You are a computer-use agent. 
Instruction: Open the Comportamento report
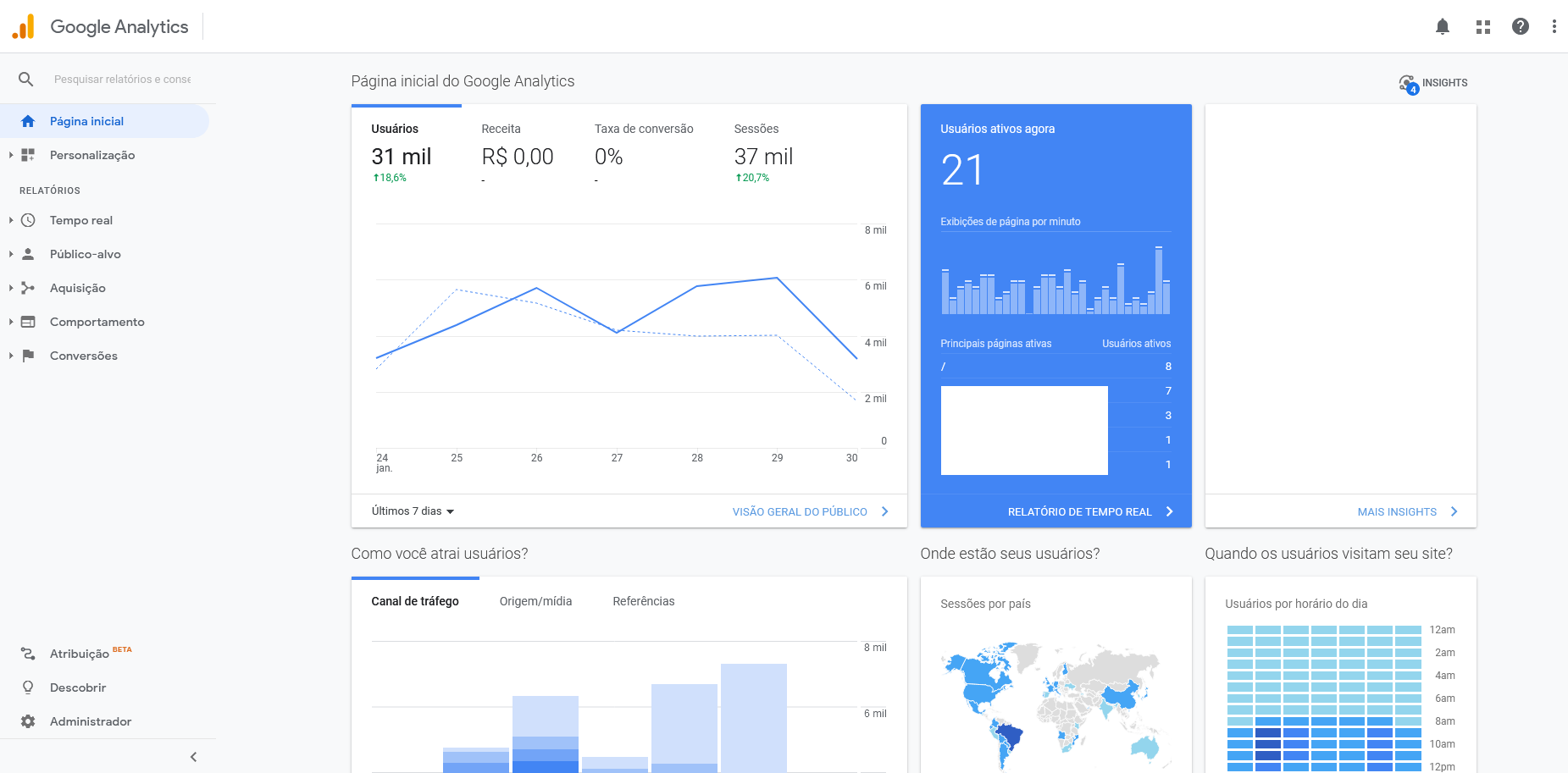pyautogui.click(x=97, y=322)
